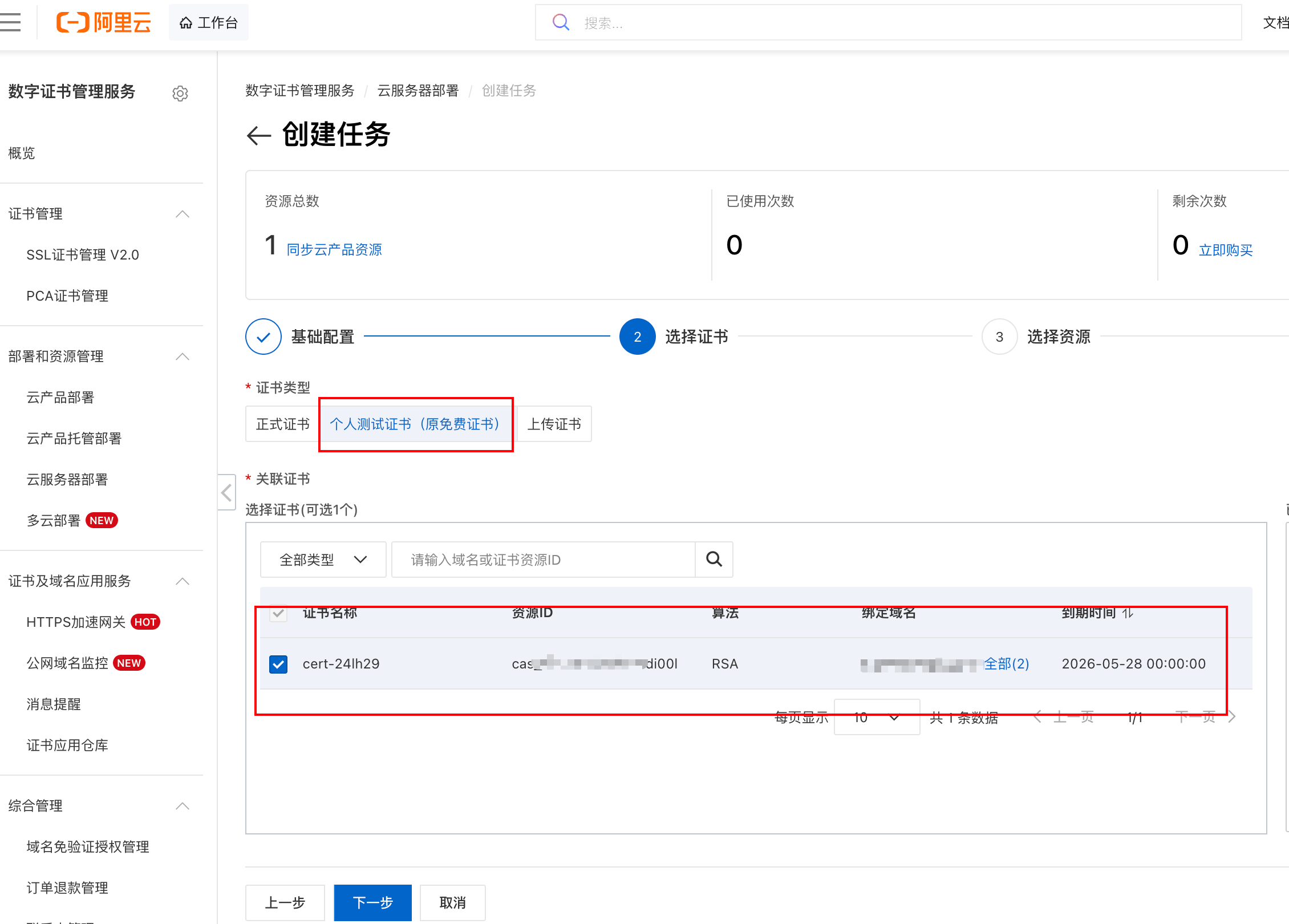
Task: Sort by 到期时间 sort icon
Action: [x=1128, y=613]
